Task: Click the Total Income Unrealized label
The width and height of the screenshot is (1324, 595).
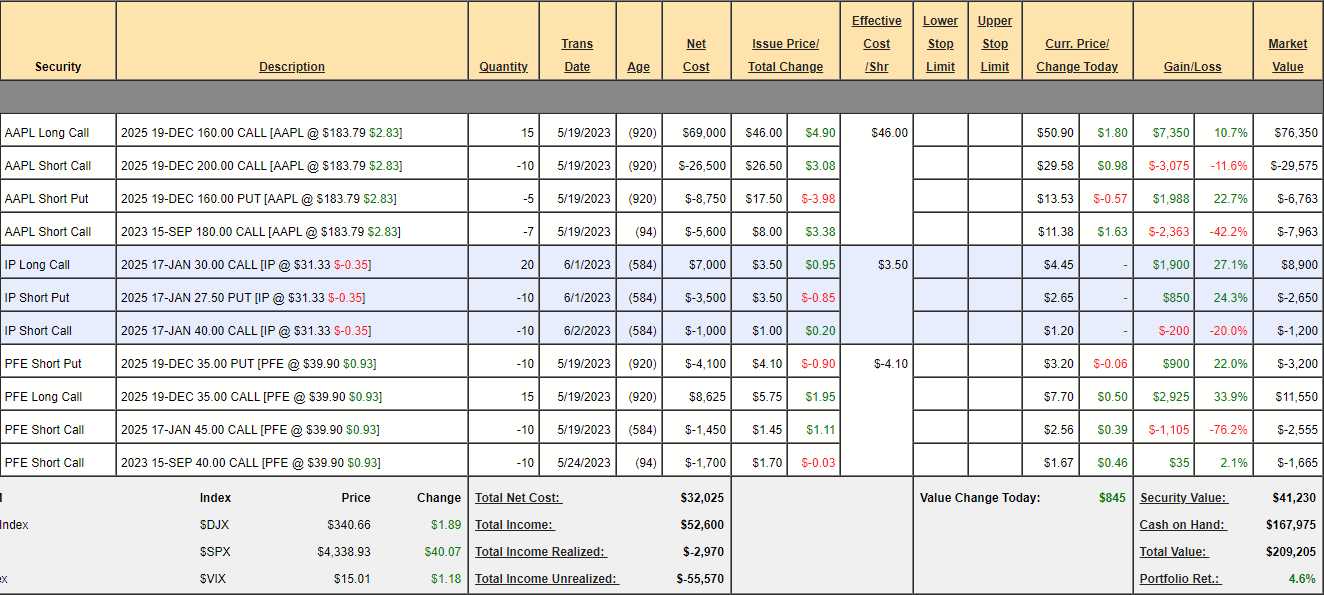Action: click(546, 579)
